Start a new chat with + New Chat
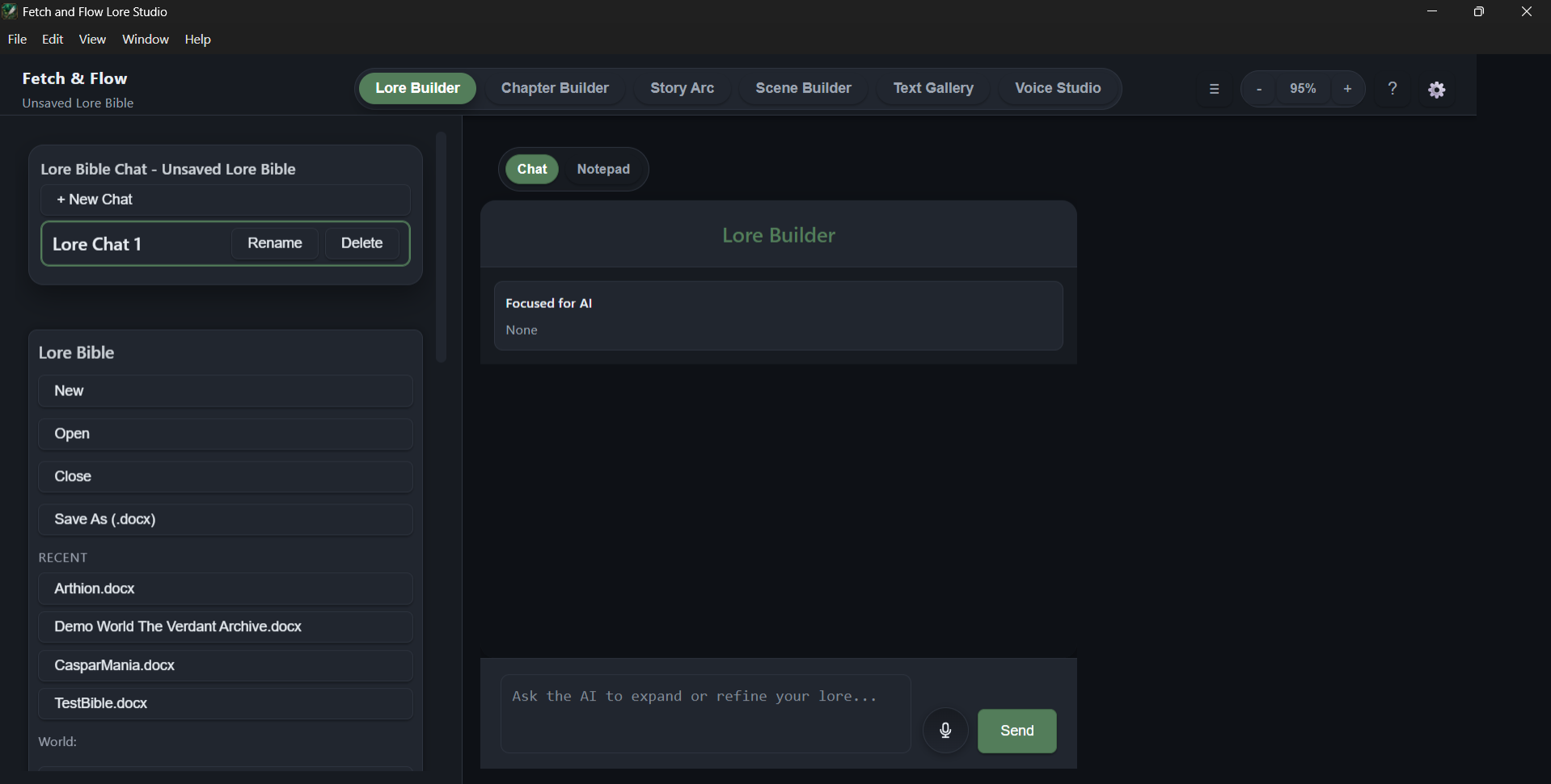 (x=226, y=200)
